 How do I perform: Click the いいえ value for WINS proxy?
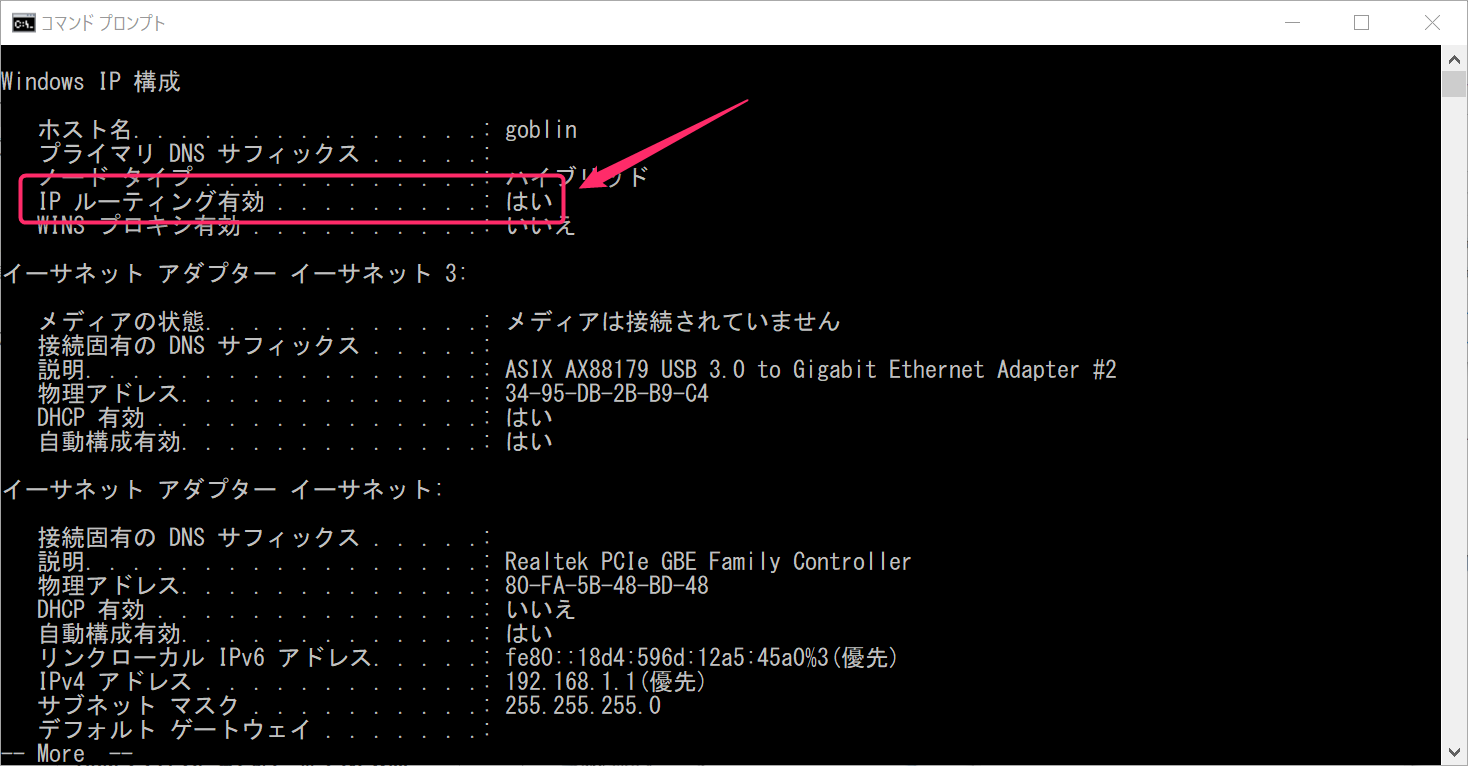coord(541,226)
